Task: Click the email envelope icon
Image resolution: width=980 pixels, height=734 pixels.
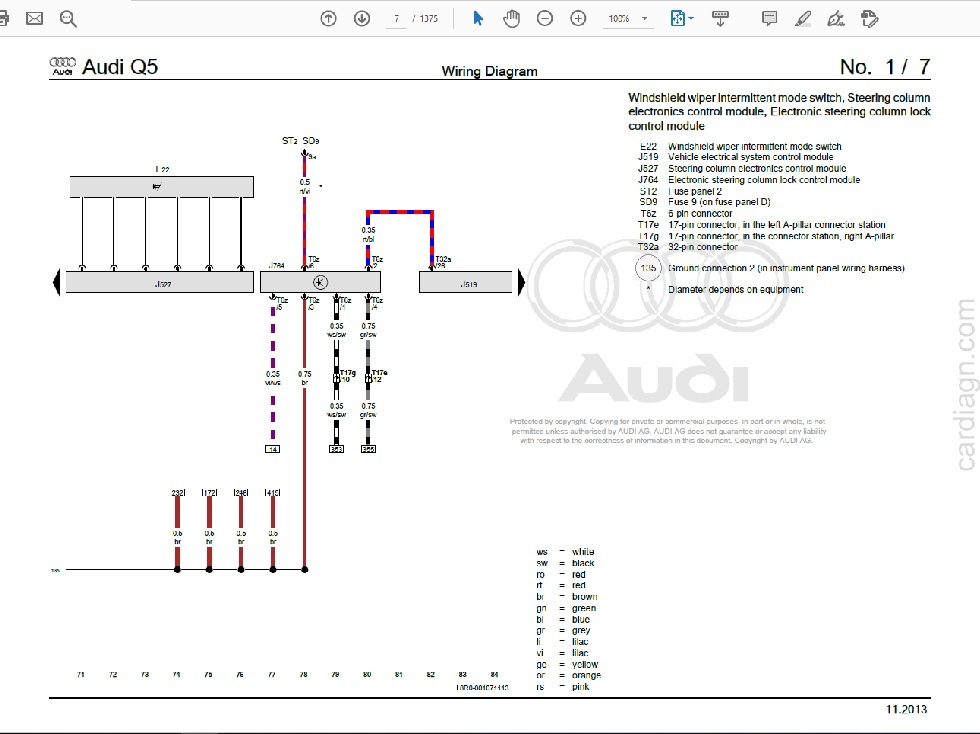Action: pyautogui.click(x=34, y=19)
